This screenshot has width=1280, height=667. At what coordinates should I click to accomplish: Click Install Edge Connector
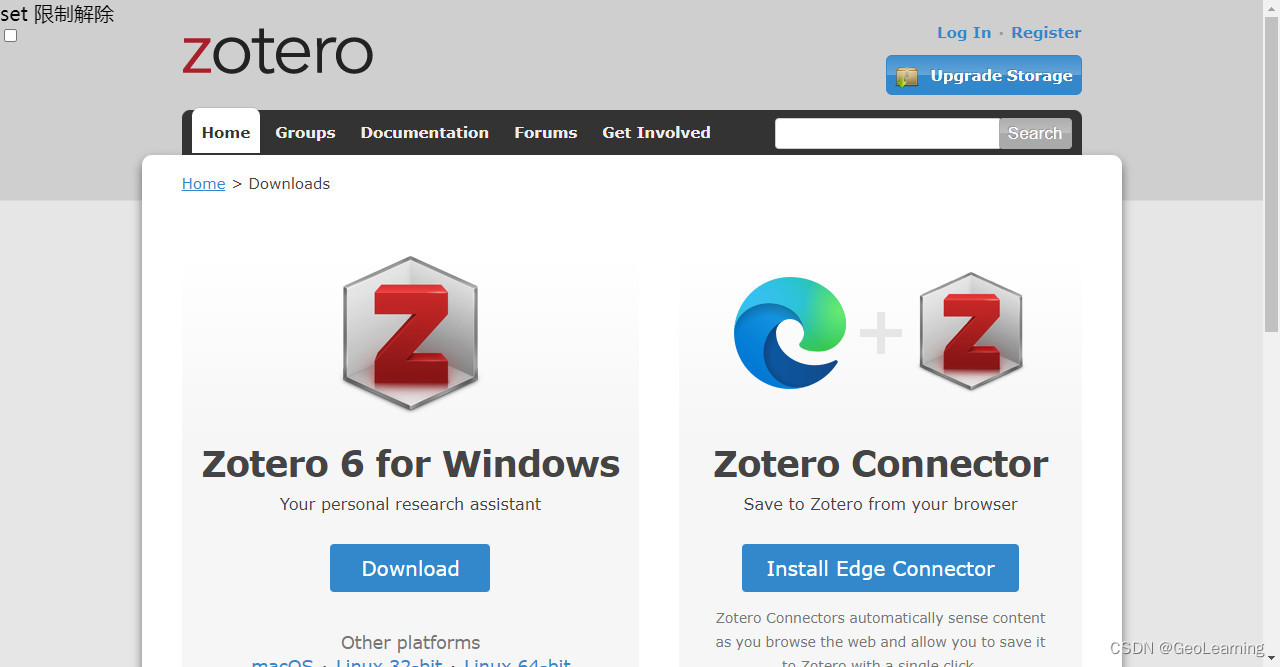(880, 567)
